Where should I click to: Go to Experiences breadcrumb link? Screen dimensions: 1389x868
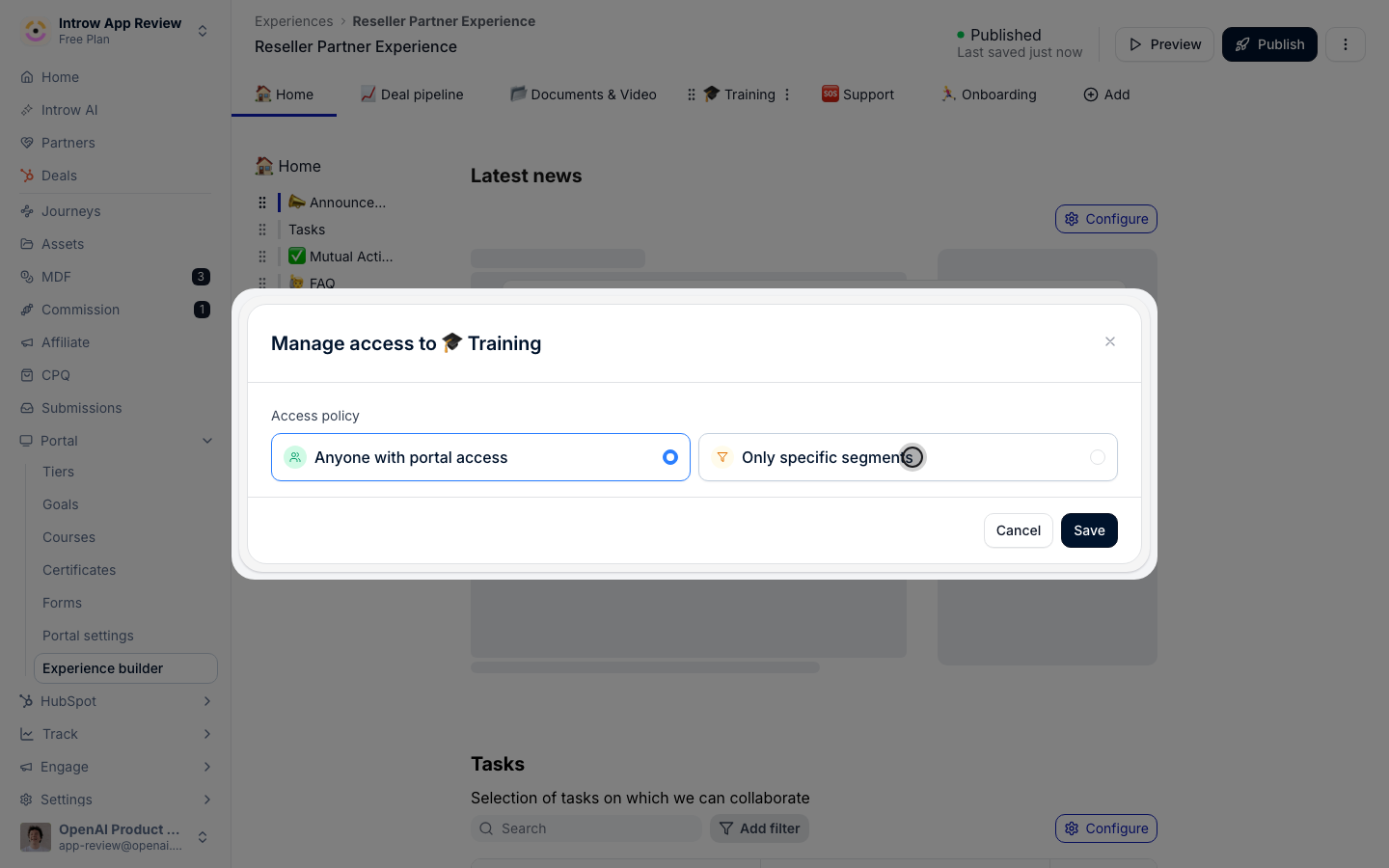click(293, 21)
